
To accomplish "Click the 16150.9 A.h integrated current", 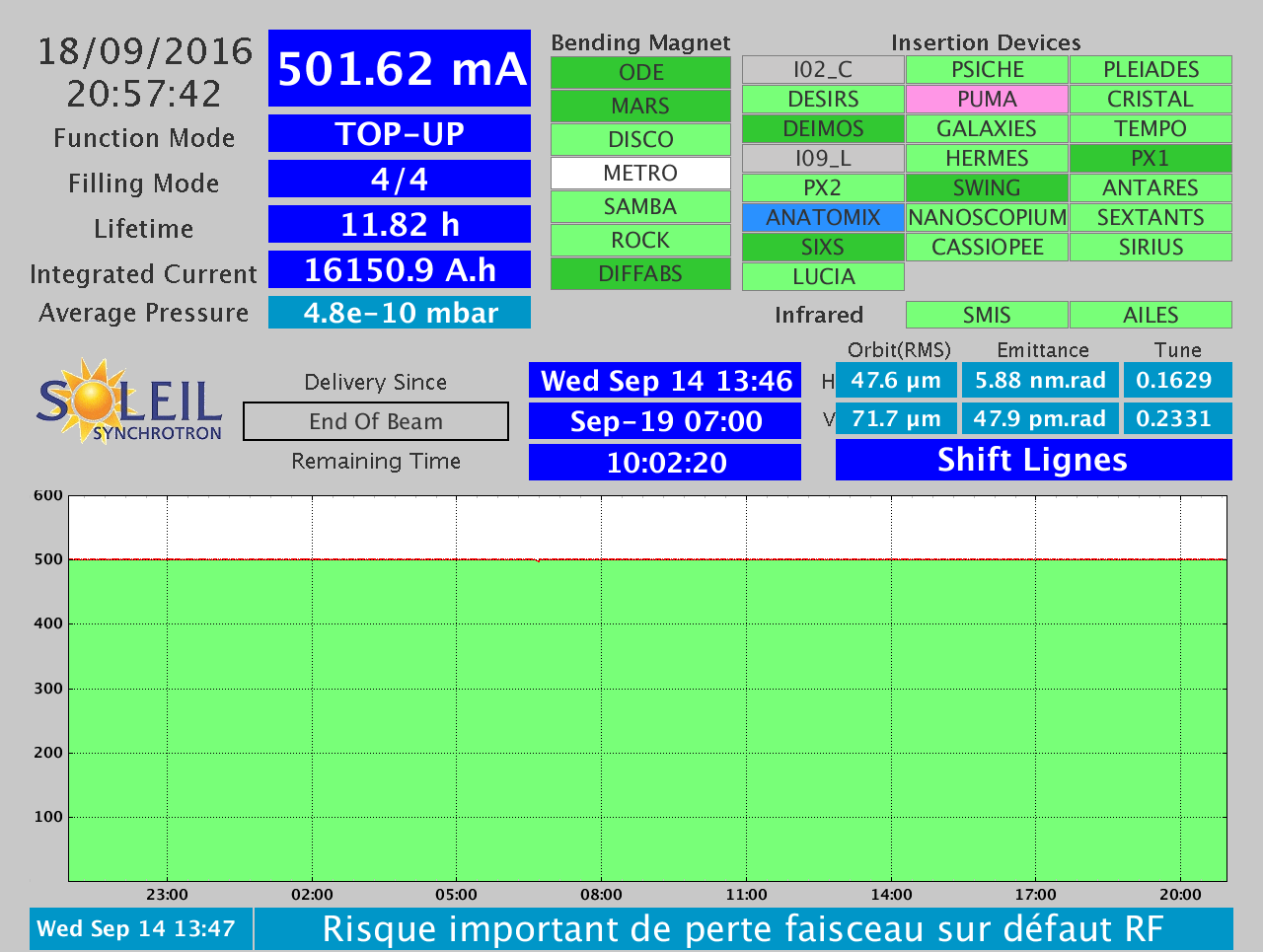I will [x=400, y=269].
